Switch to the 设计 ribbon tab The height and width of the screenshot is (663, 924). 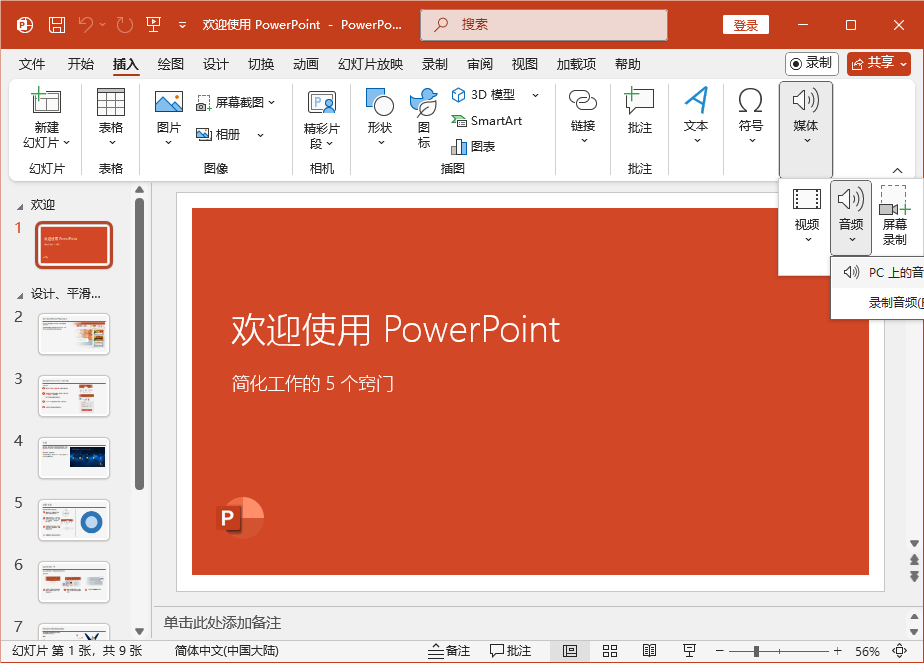tap(215, 63)
